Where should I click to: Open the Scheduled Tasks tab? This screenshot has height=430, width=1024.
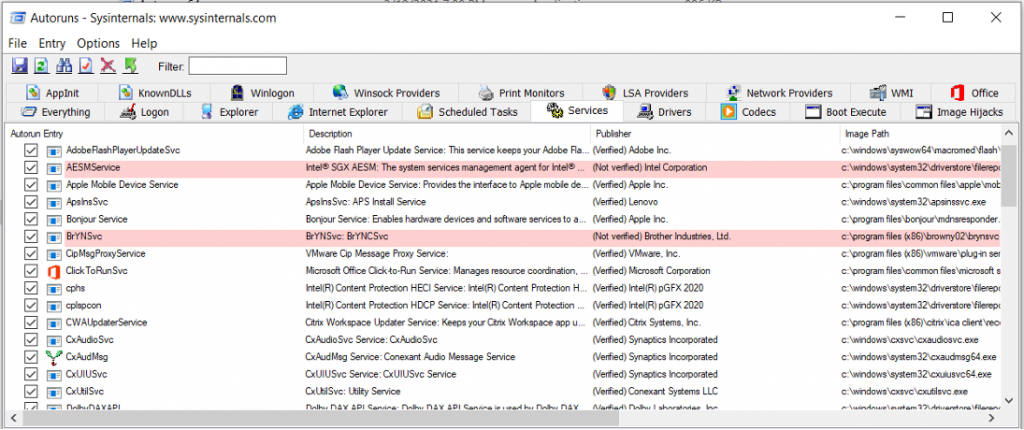[468, 112]
